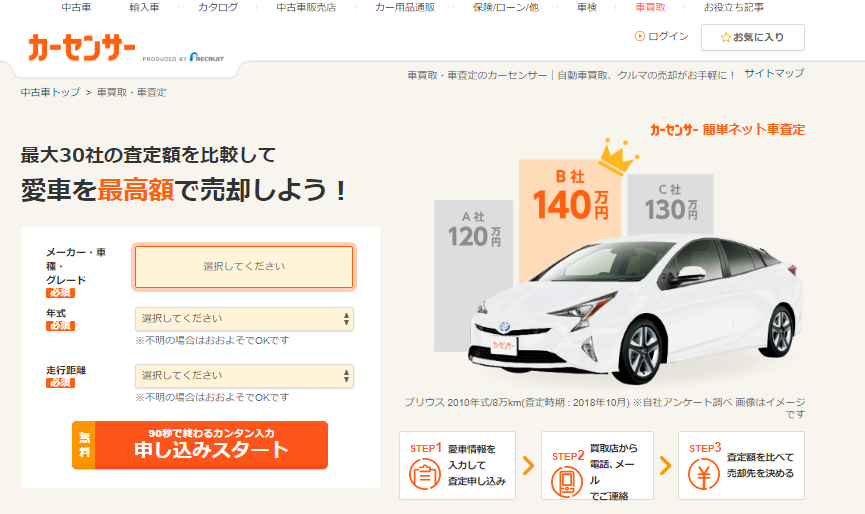Click the 必須 badge under 年式

coord(60,326)
